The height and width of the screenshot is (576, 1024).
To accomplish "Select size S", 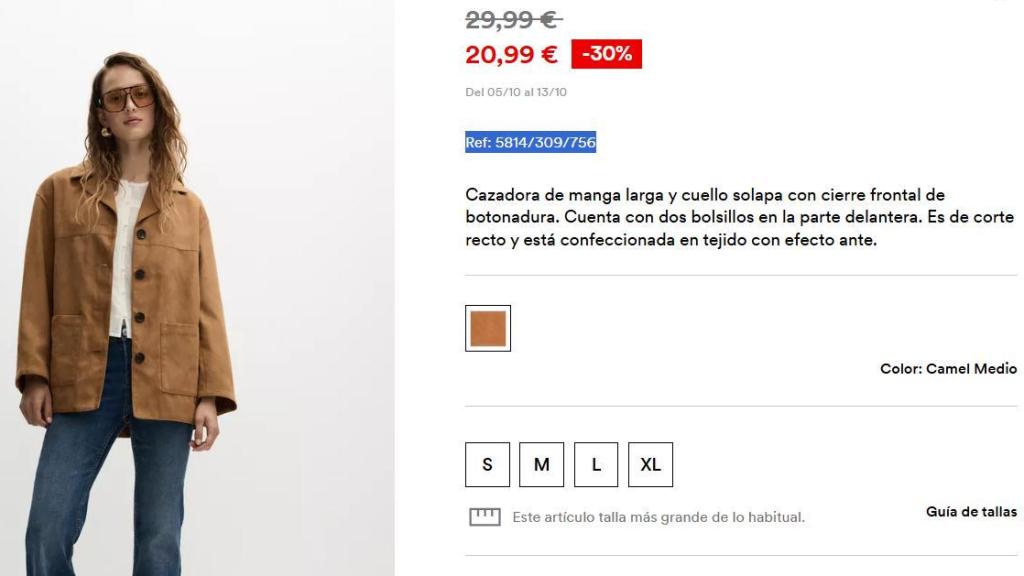I will tap(487, 464).
